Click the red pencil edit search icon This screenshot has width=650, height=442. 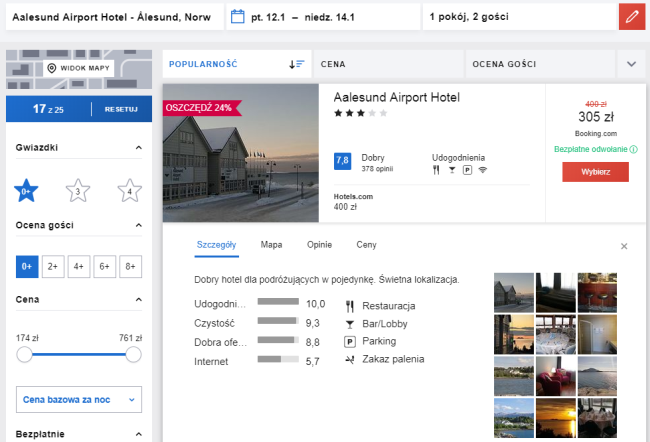632,17
